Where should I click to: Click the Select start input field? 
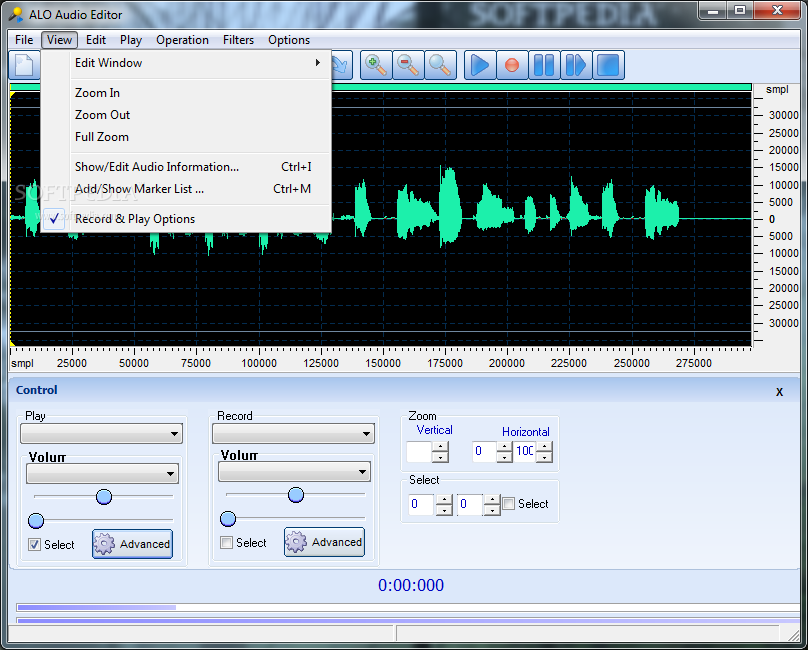coord(422,504)
